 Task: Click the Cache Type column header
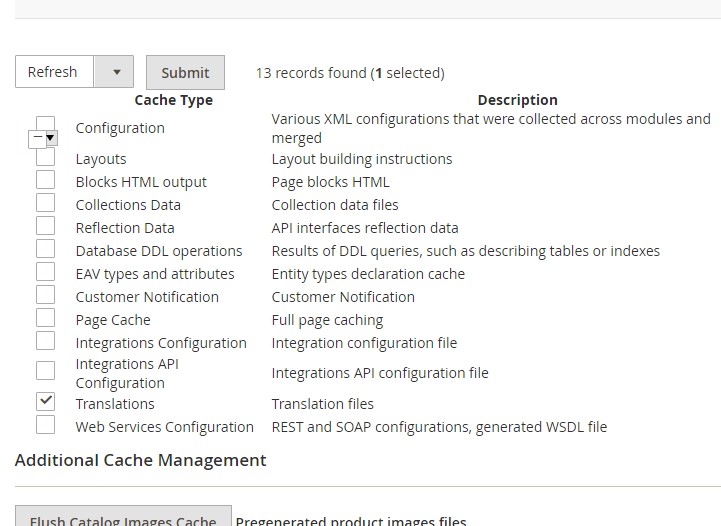click(173, 100)
